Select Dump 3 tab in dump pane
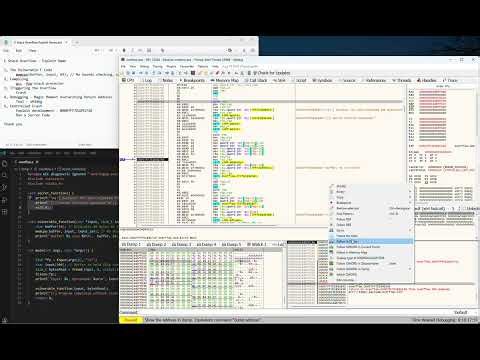 (181, 244)
